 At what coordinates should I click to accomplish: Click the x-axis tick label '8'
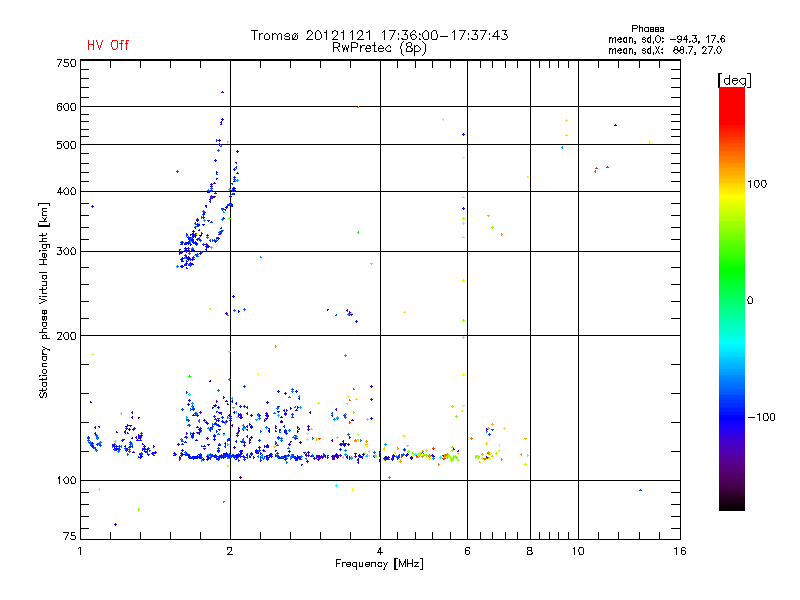click(x=530, y=551)
